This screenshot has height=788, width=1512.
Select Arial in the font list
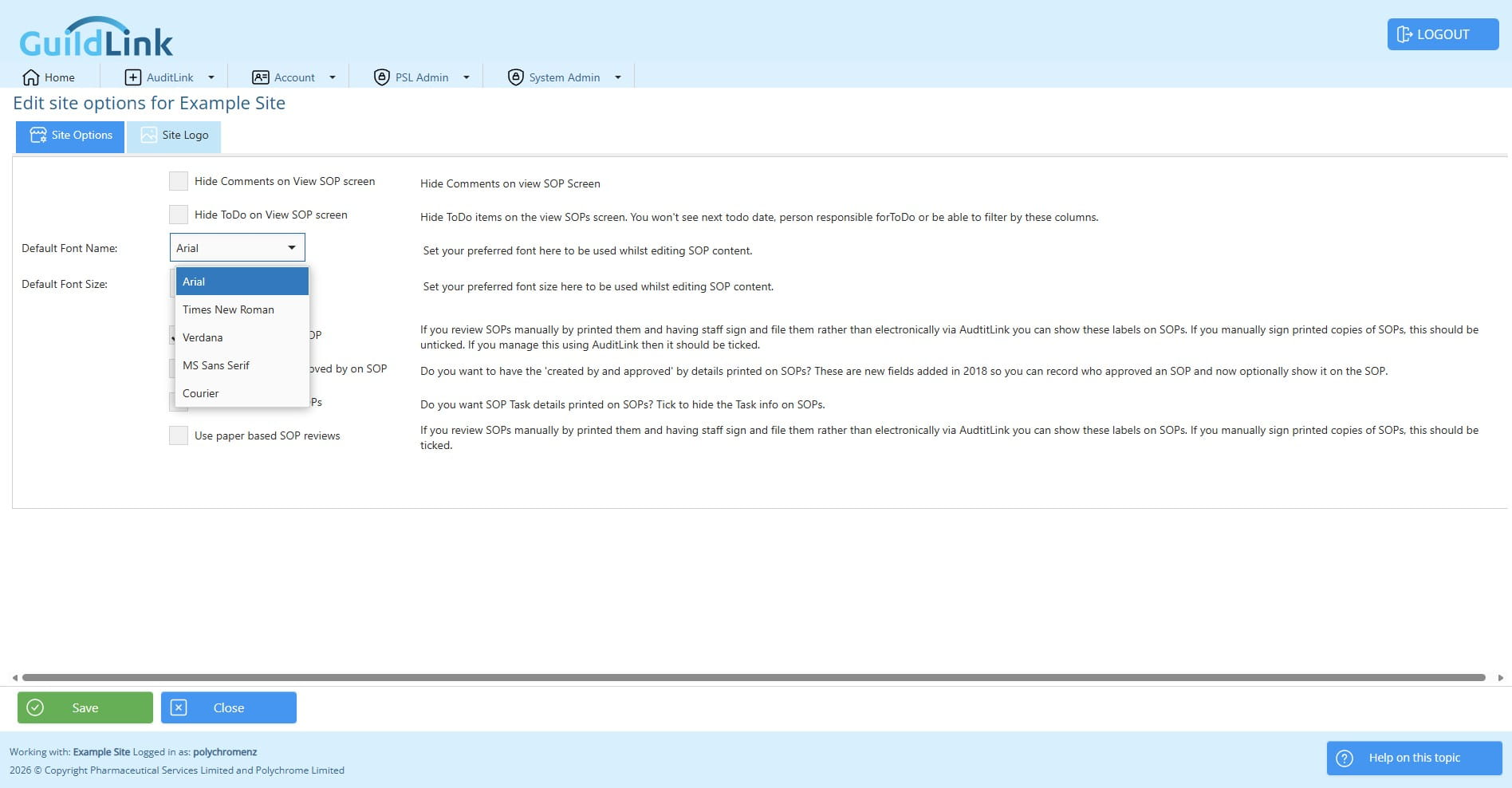coord(242,282)
